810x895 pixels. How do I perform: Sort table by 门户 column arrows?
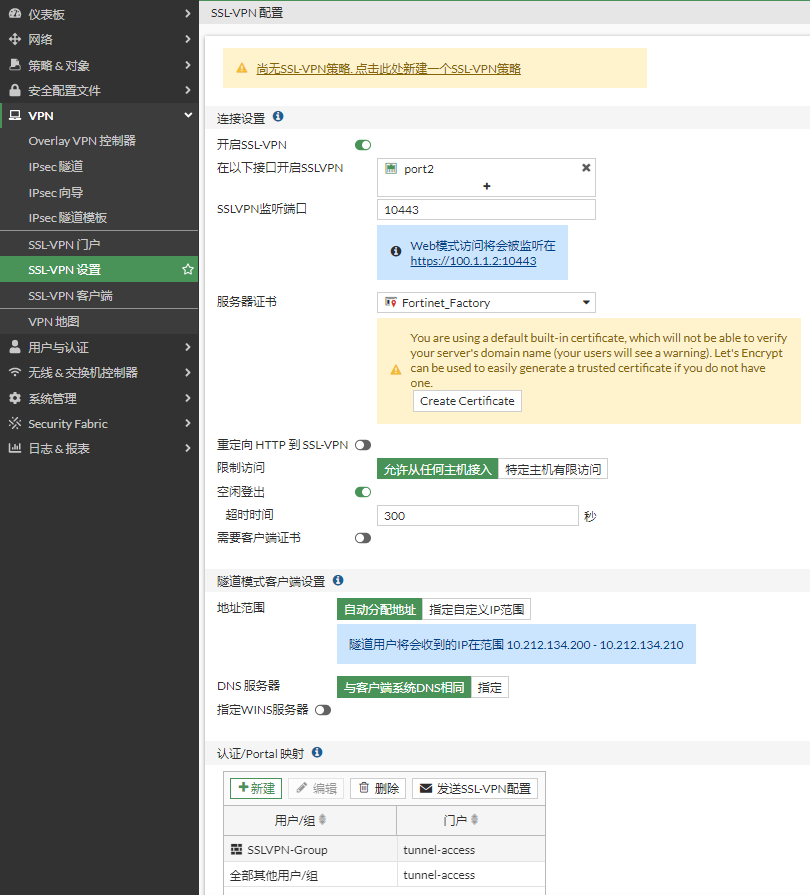point(475,820)
